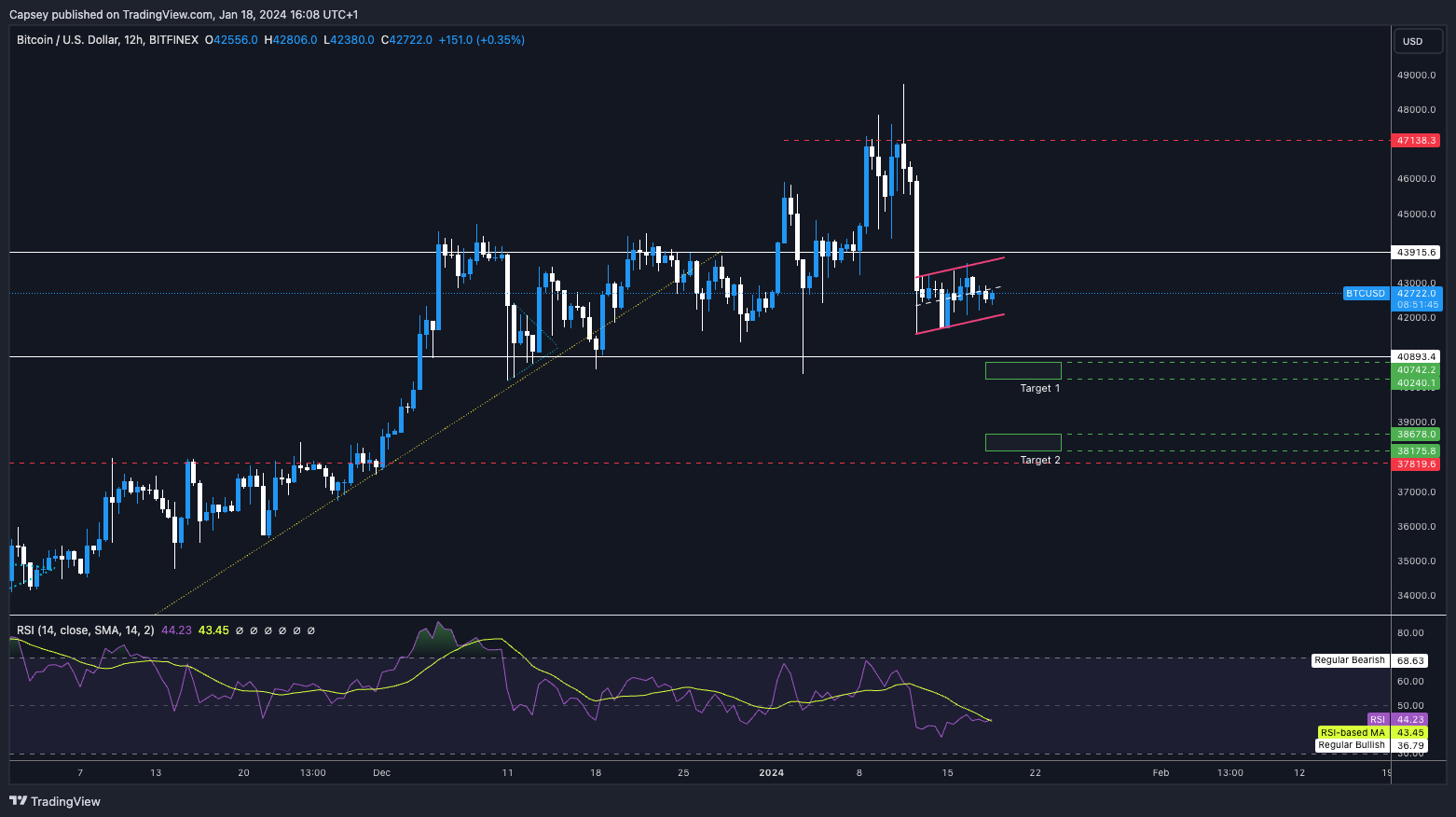Click the purple 44.23 value in RSI legend
This screenshot has height=817, width=1456.
(176, 630)
